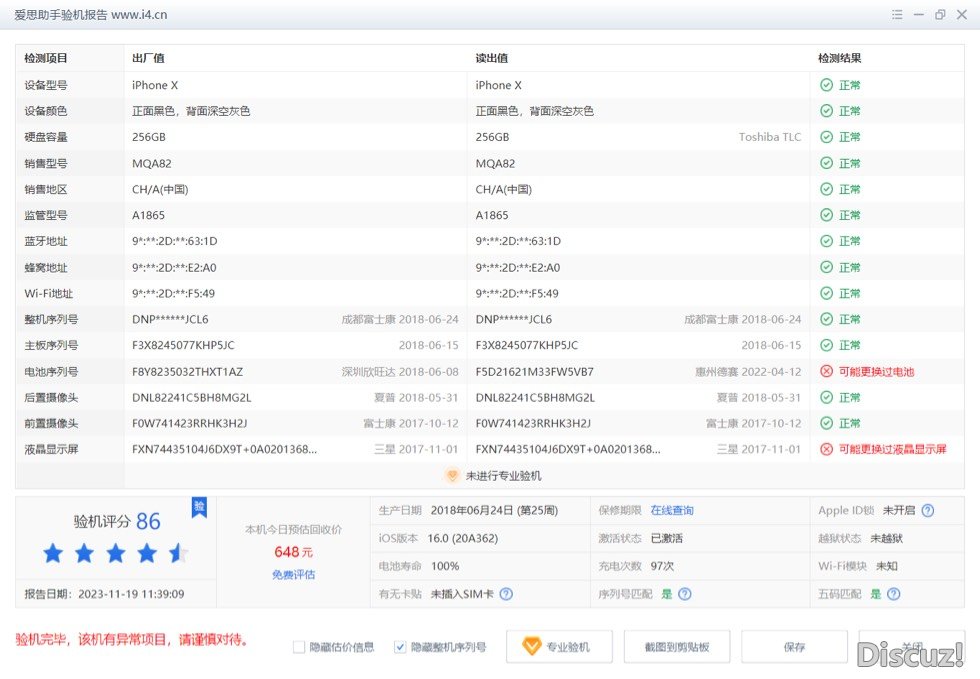
Task: Open 免费评估 link
Action: pyautogui.click(x=293, y=575)
